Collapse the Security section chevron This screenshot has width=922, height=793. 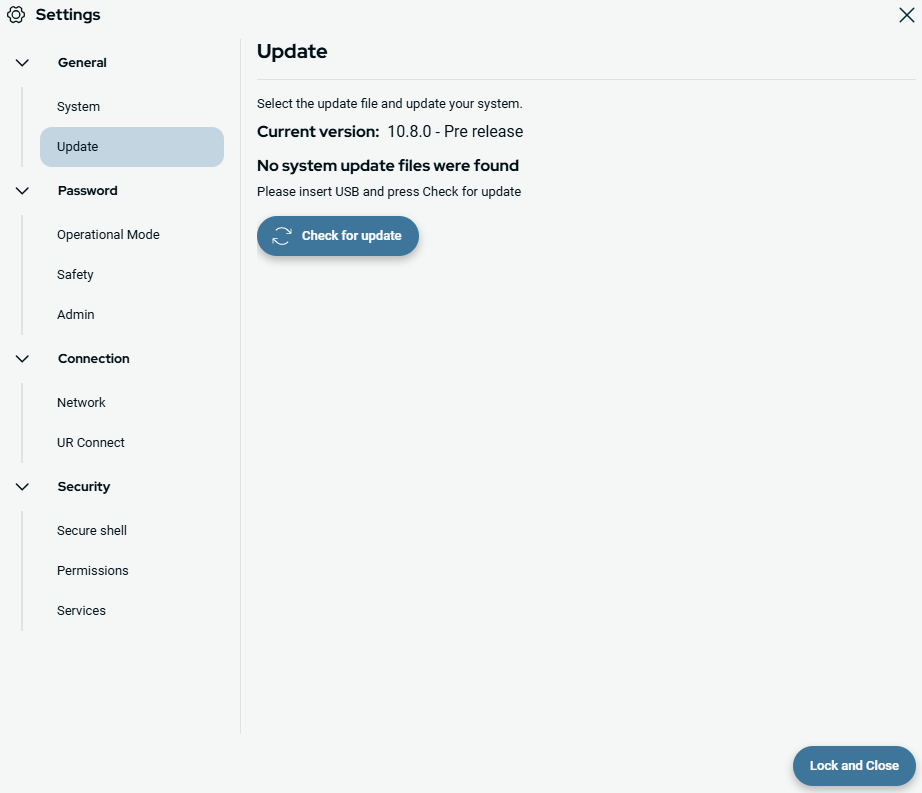pos(23,487)
